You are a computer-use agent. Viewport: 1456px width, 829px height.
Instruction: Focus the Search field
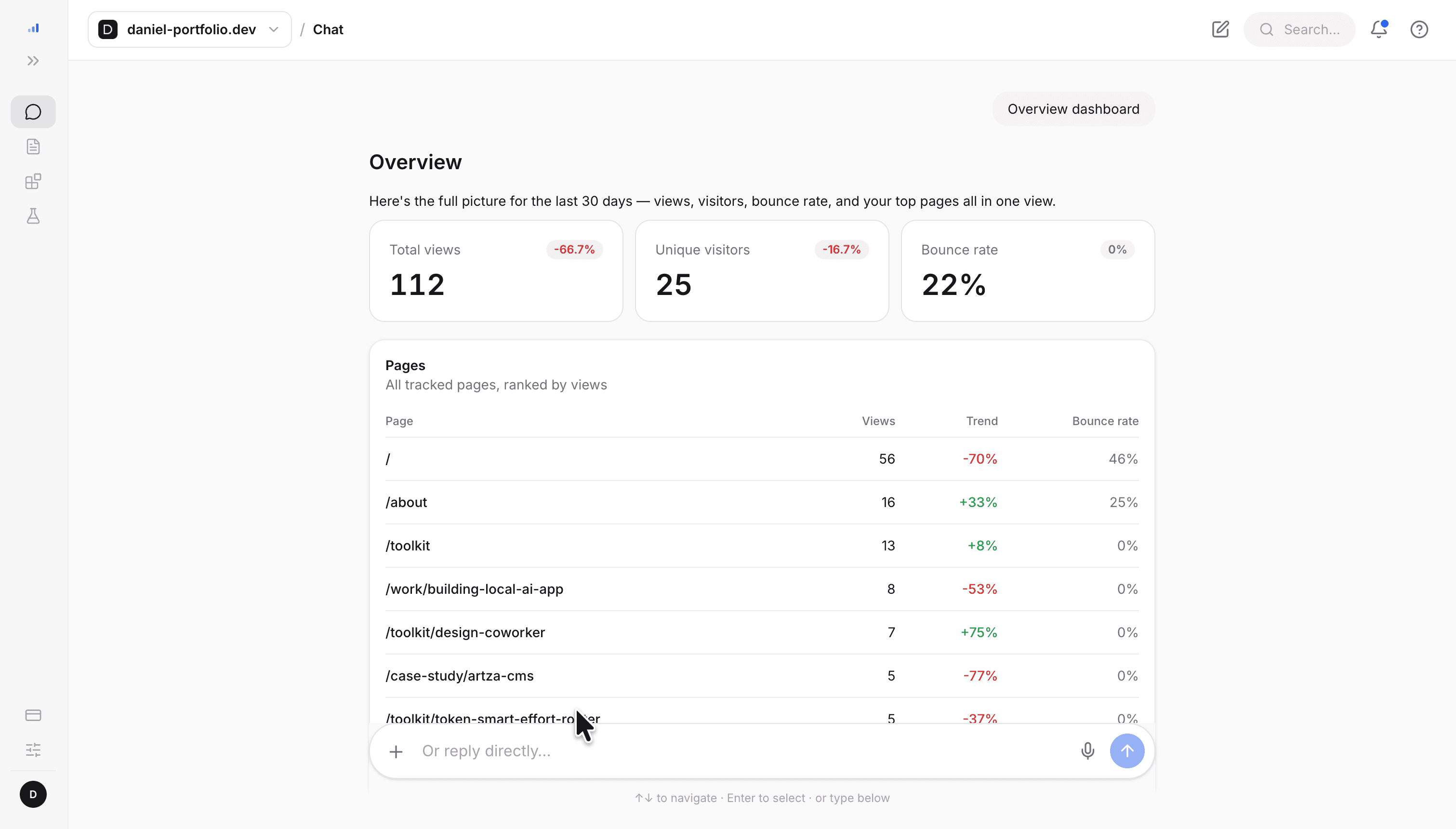pyautogui.click(x=1299, y=29)
